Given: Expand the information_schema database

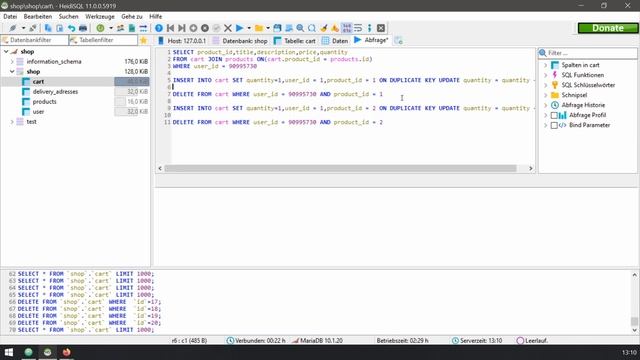Looking at the screenshot, I should 12,62.
